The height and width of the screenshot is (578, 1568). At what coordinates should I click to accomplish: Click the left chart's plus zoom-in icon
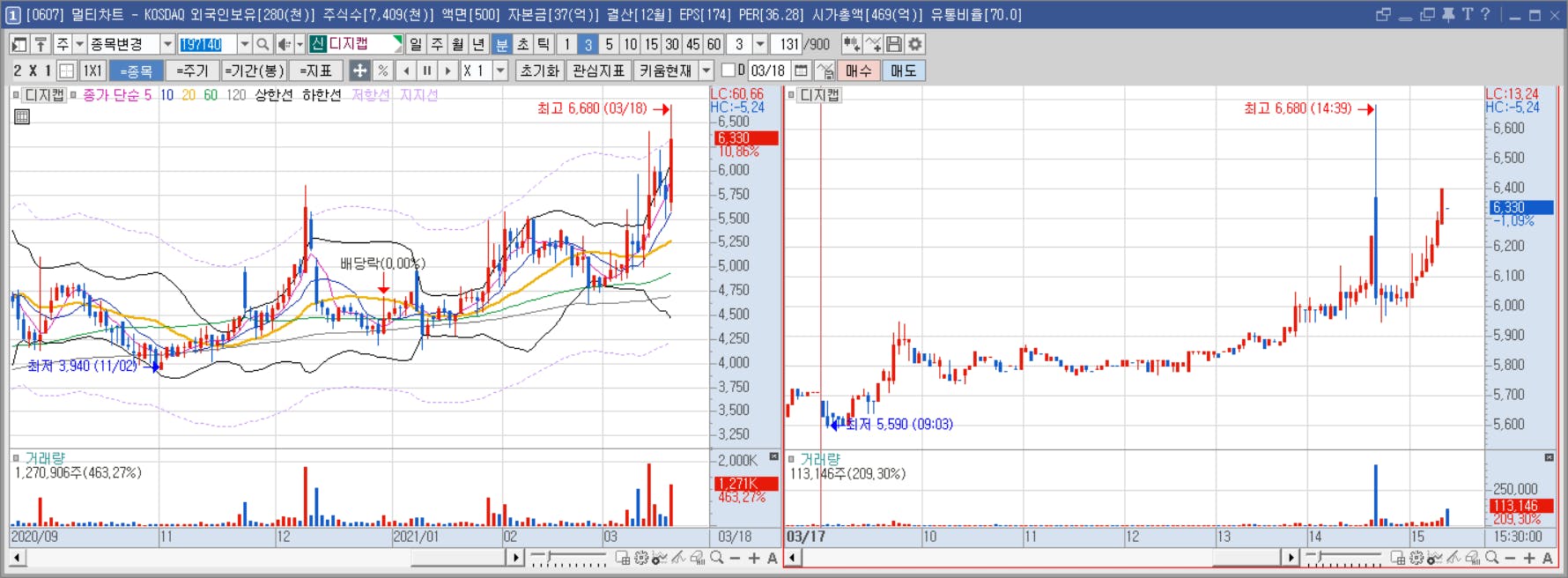pyautogui.click(x=754, y=558)
